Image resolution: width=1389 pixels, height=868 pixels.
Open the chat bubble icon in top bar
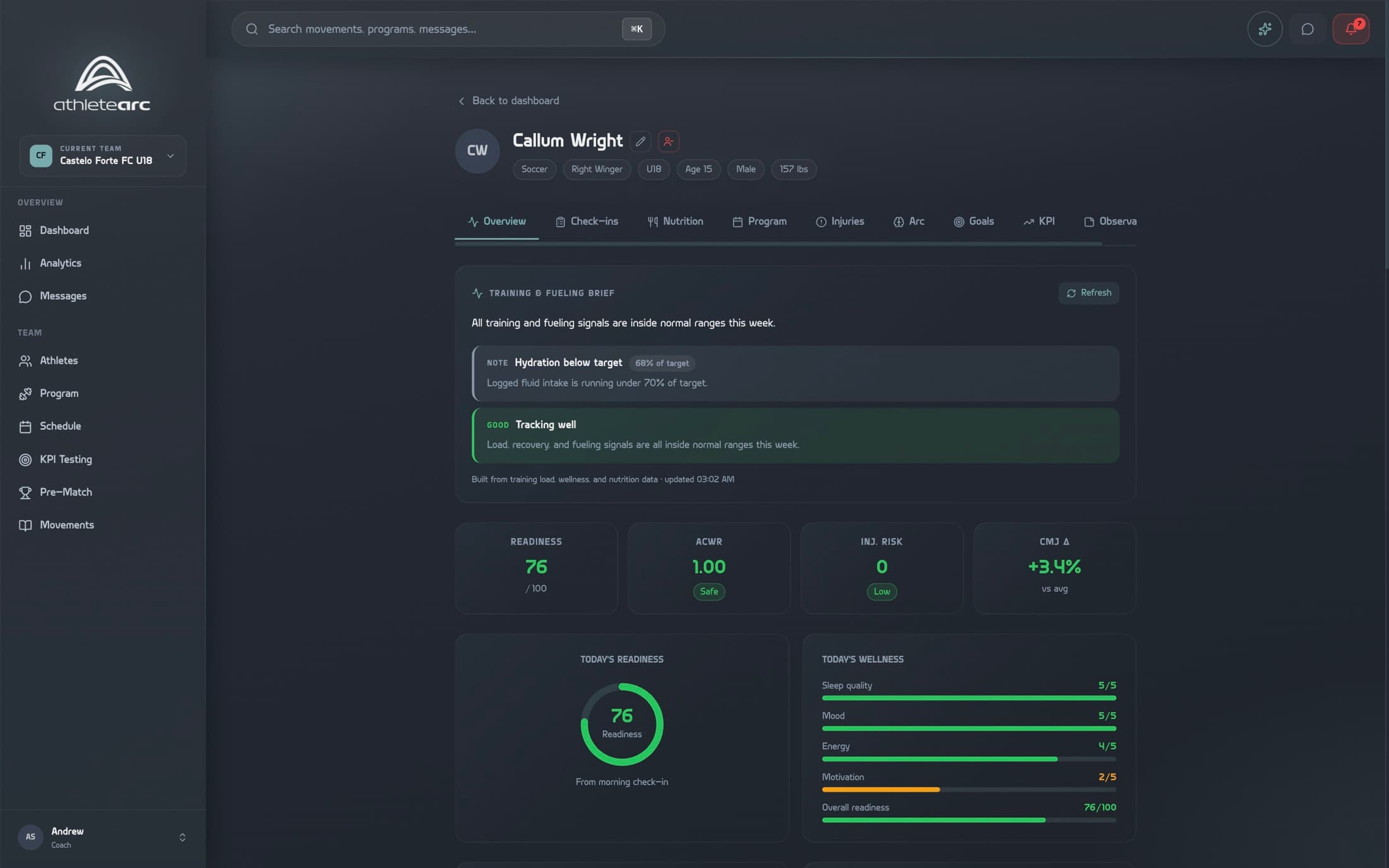(x=1308, y=29)
